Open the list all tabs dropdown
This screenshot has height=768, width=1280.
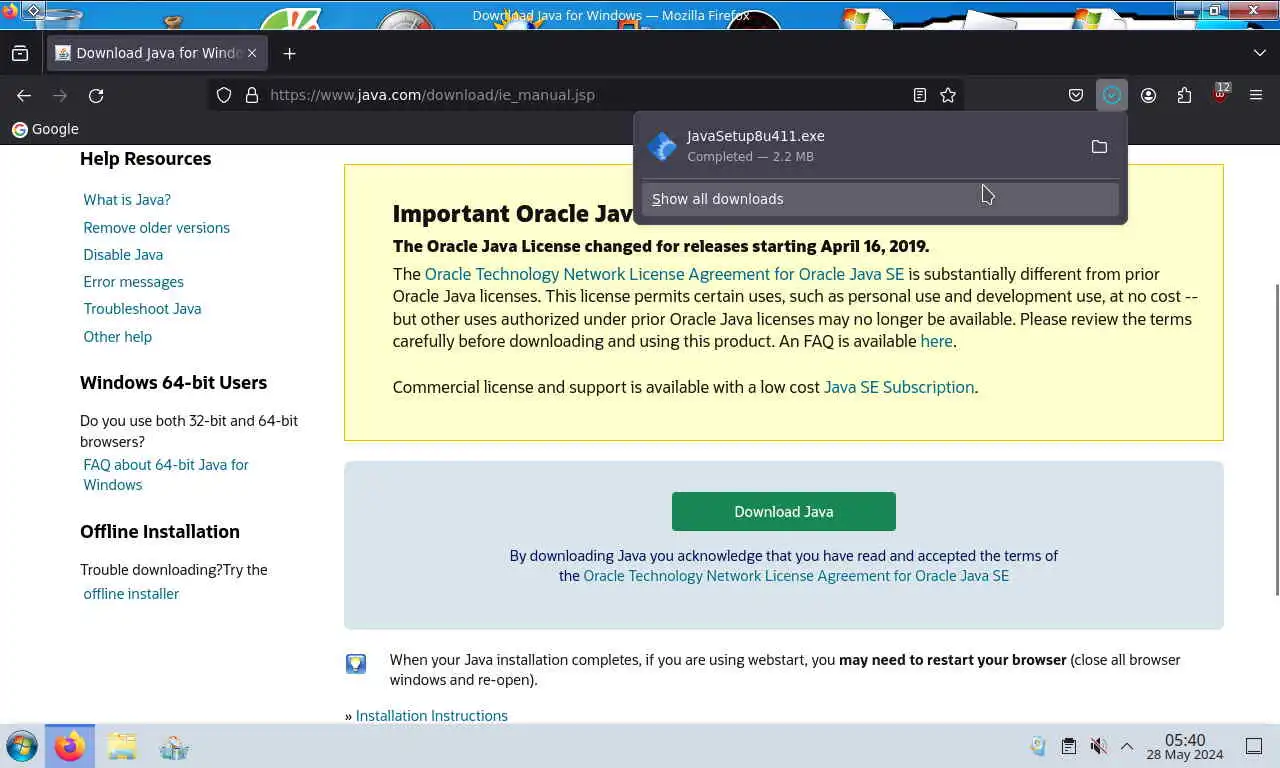[x=1260, y=53]
